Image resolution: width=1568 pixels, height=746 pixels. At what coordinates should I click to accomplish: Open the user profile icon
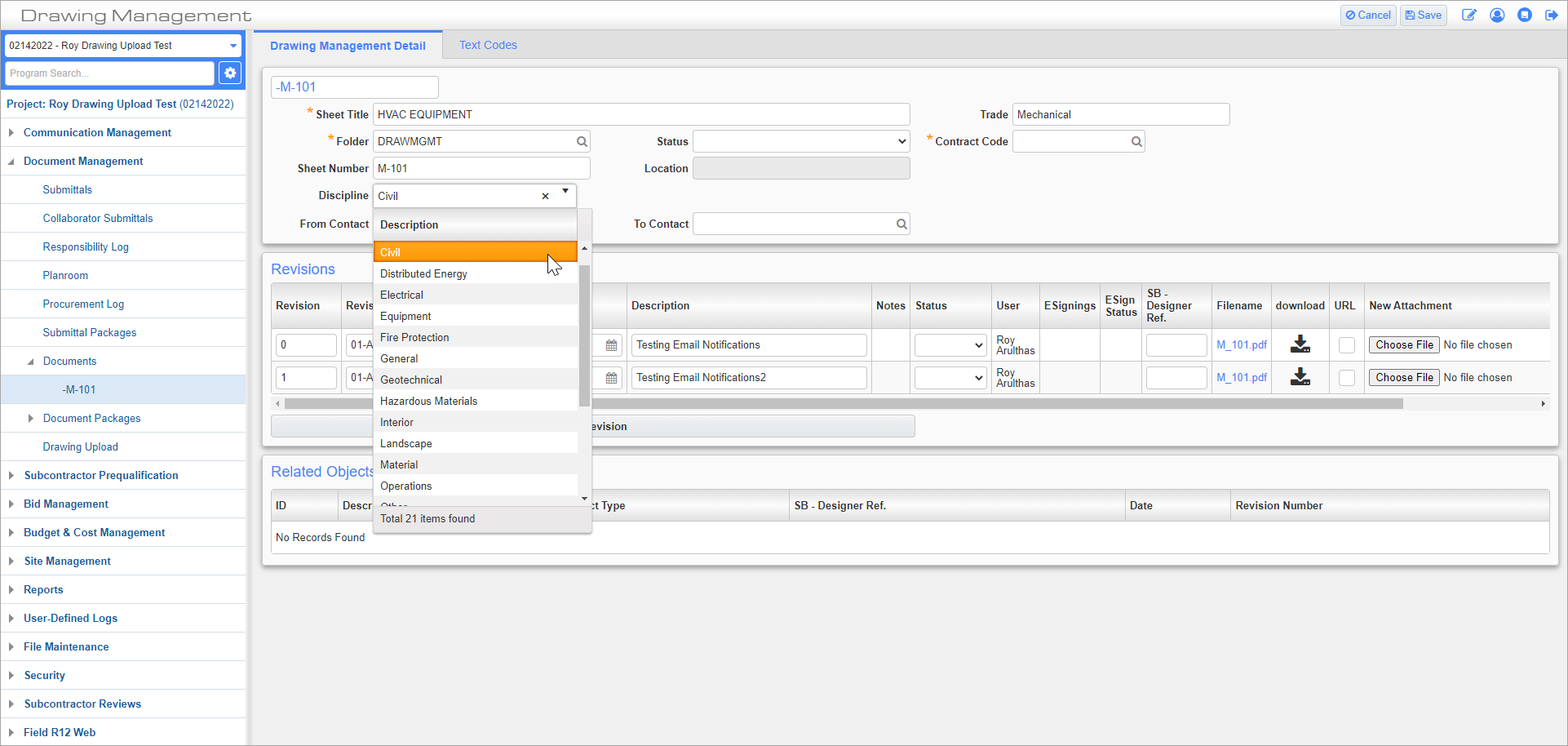coord(1497,16)
